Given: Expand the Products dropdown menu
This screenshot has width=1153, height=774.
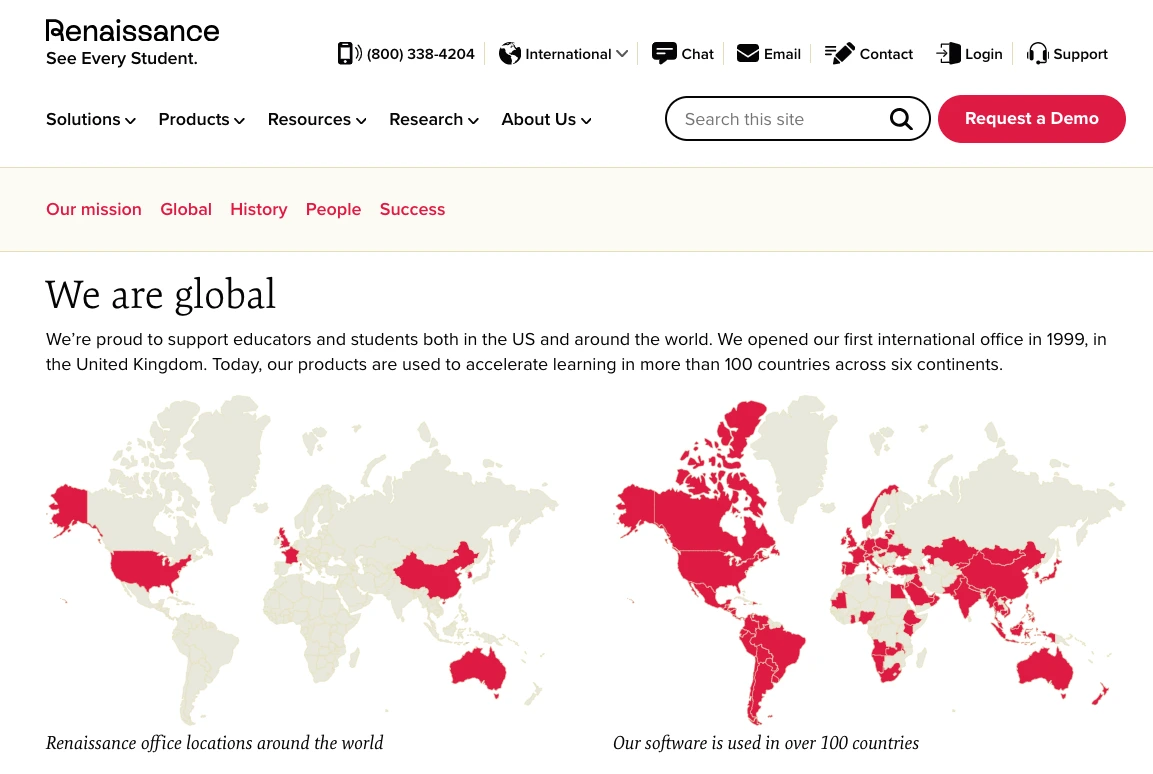Looking at the screenshot, I should pos(201,119).
